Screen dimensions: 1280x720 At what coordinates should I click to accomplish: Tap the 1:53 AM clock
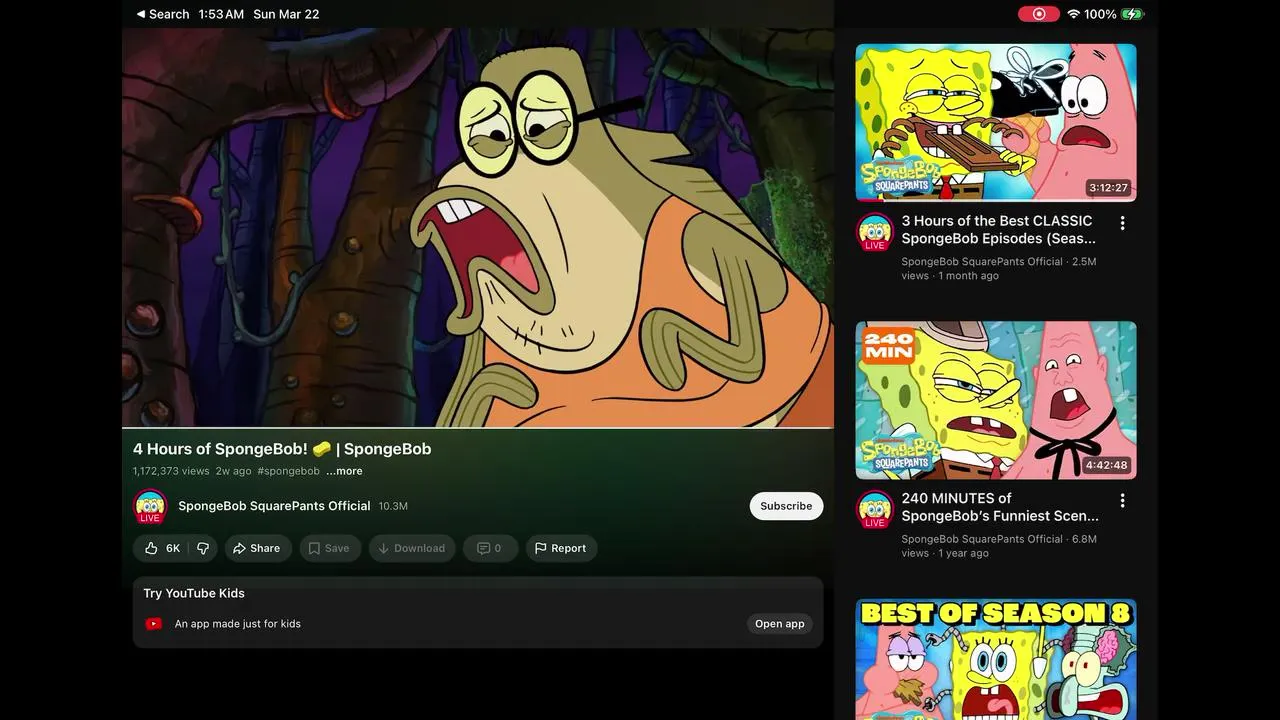pos(221,14)
